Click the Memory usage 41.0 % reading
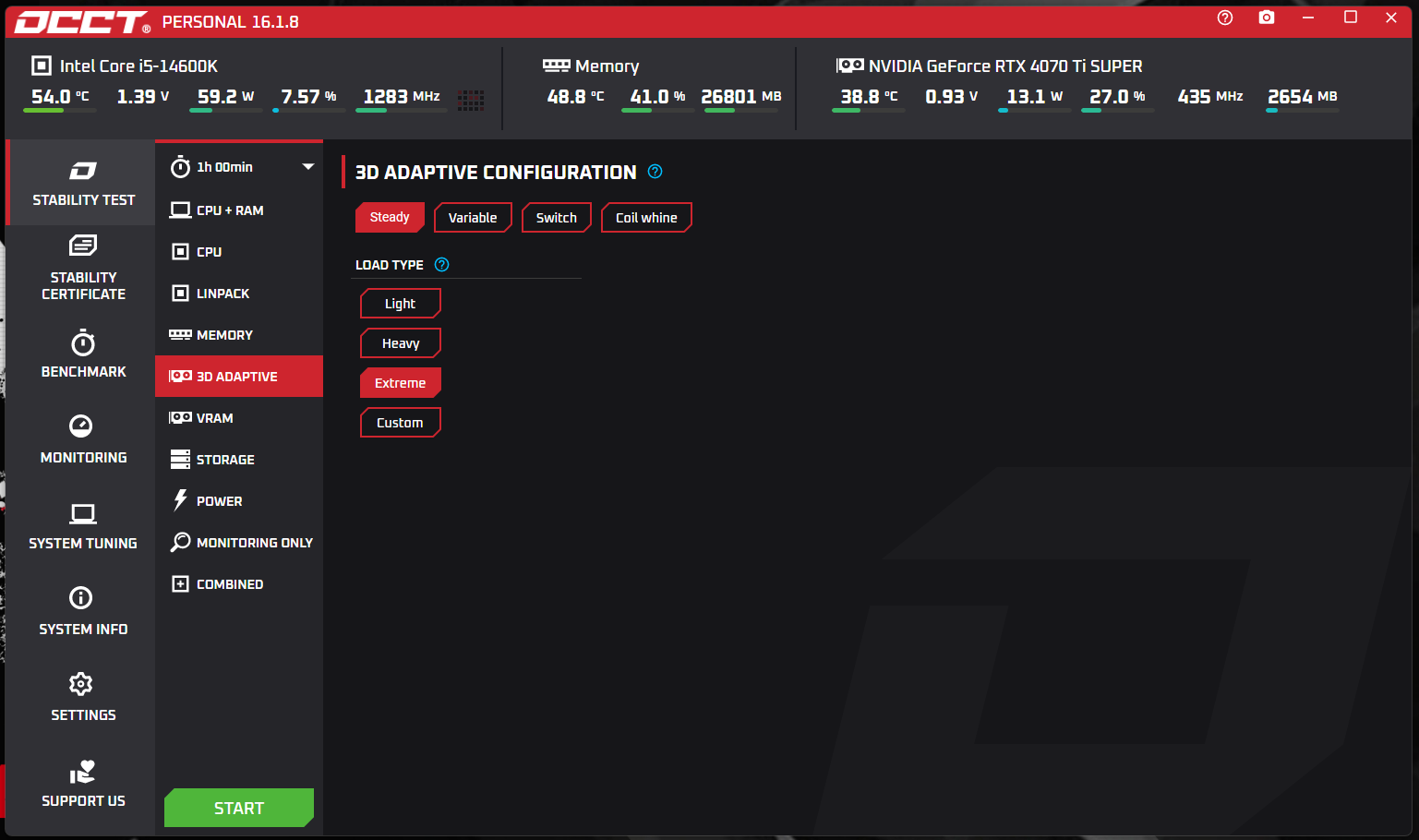1419x840 pixels. point(657,97)
